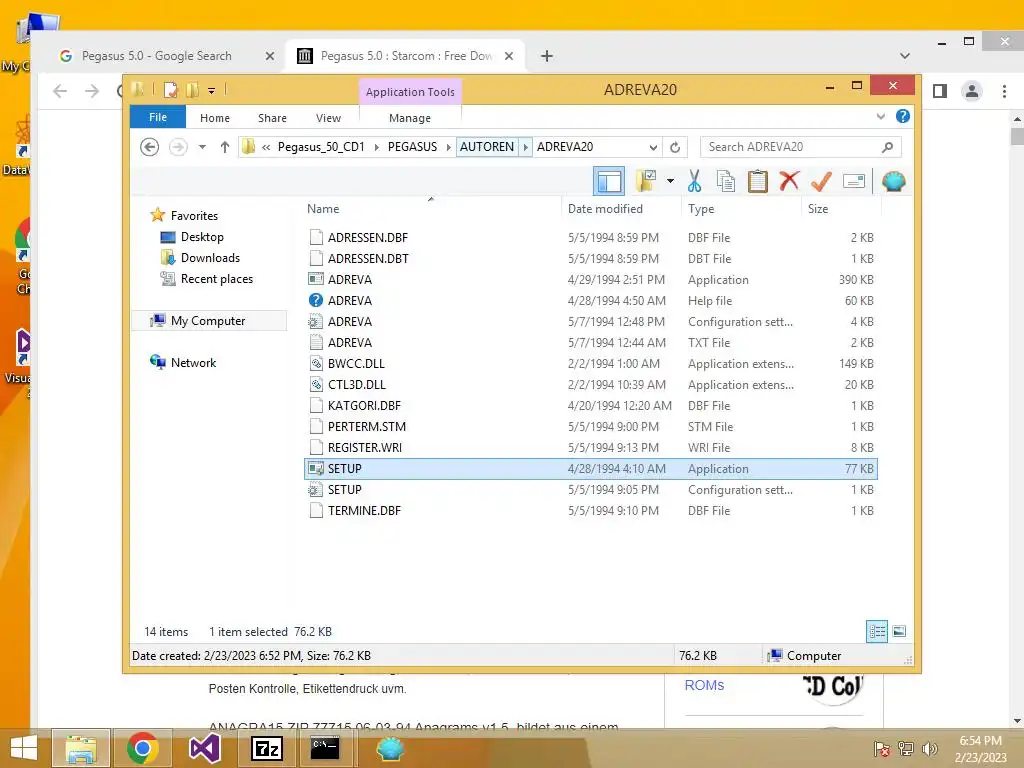Image resolution: width=1024 pixels, height=768 pixels.
Task: Select the TERMINE.DBF file
Action: [x=591, y=510]
